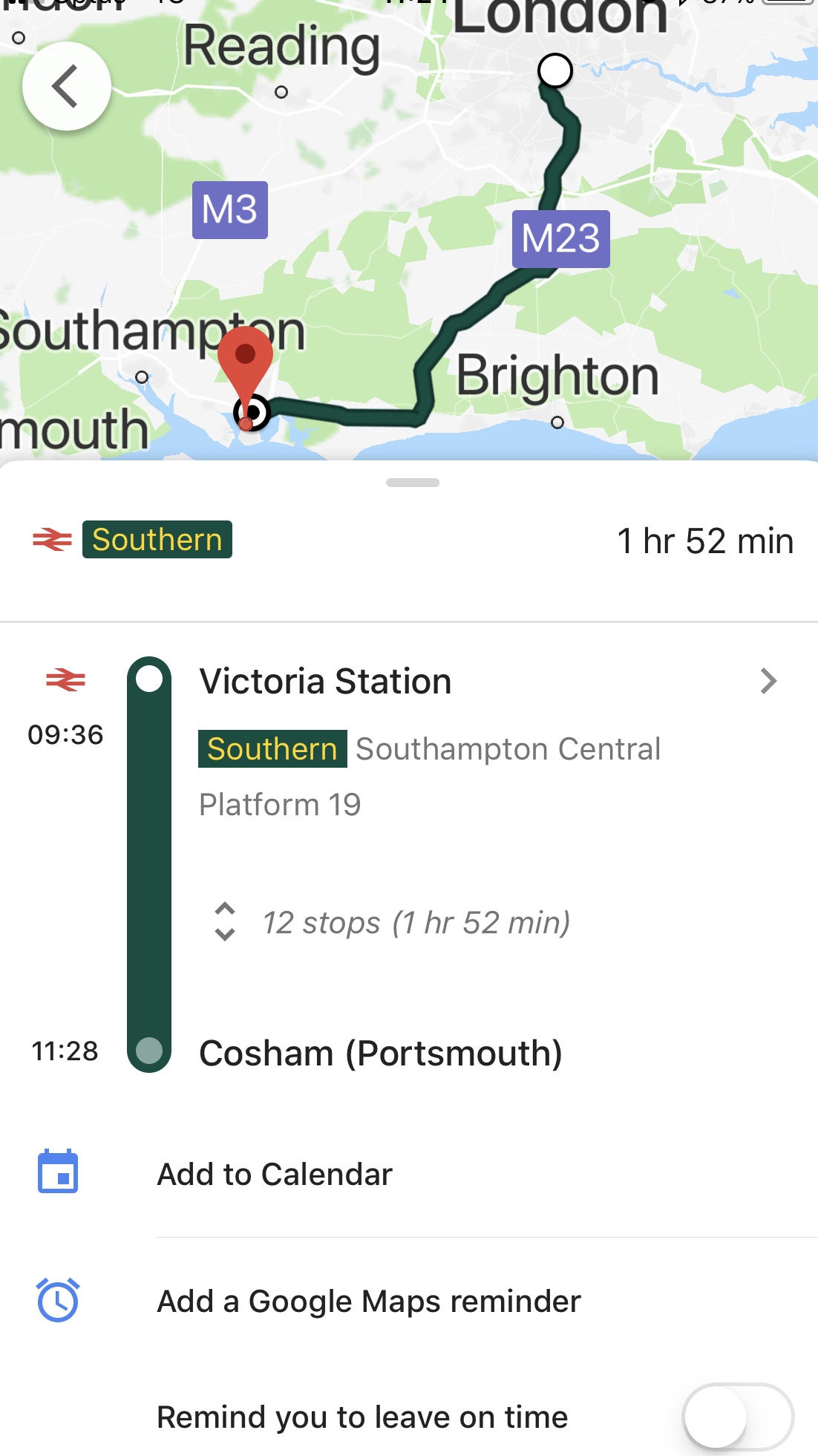Screen dimensions: 818x1456
Task: Tap the white origin circle near London
Action: 554,71
